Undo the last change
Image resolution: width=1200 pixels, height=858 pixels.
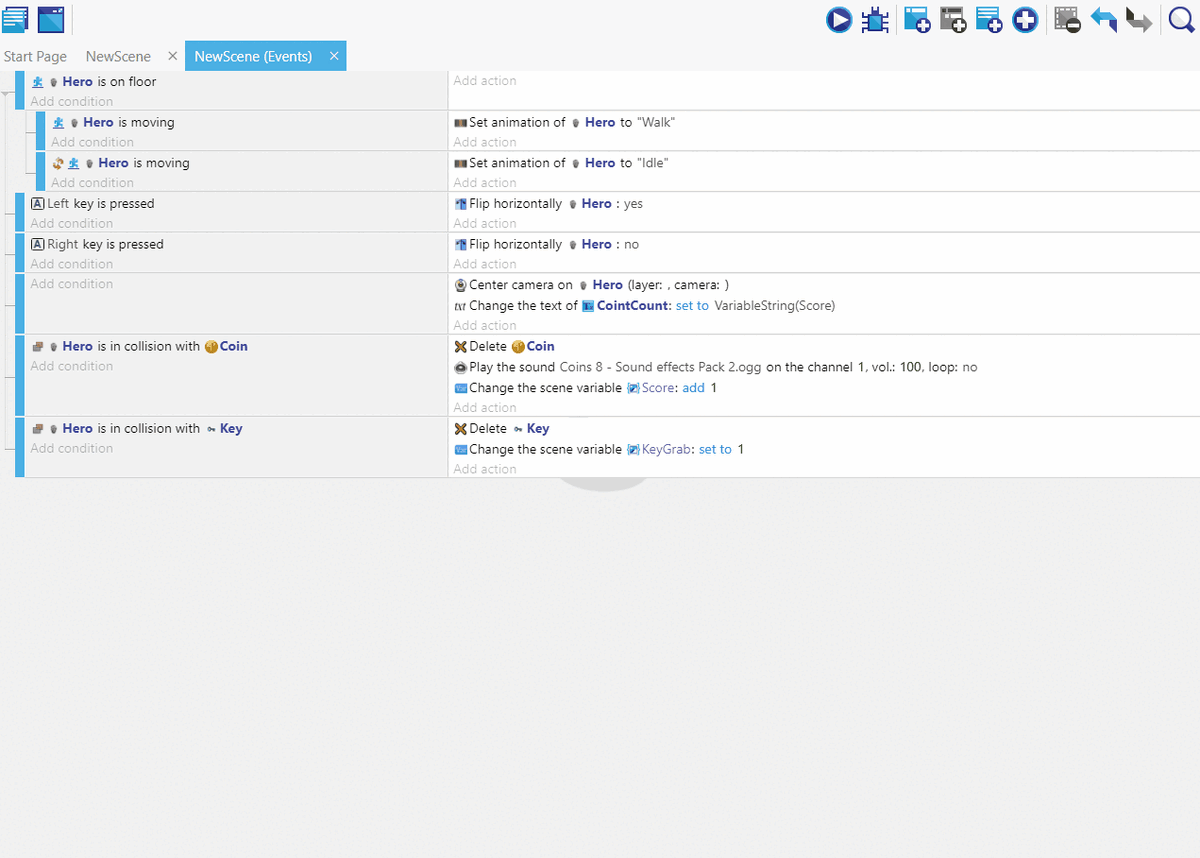click(x=1104, y=19)
